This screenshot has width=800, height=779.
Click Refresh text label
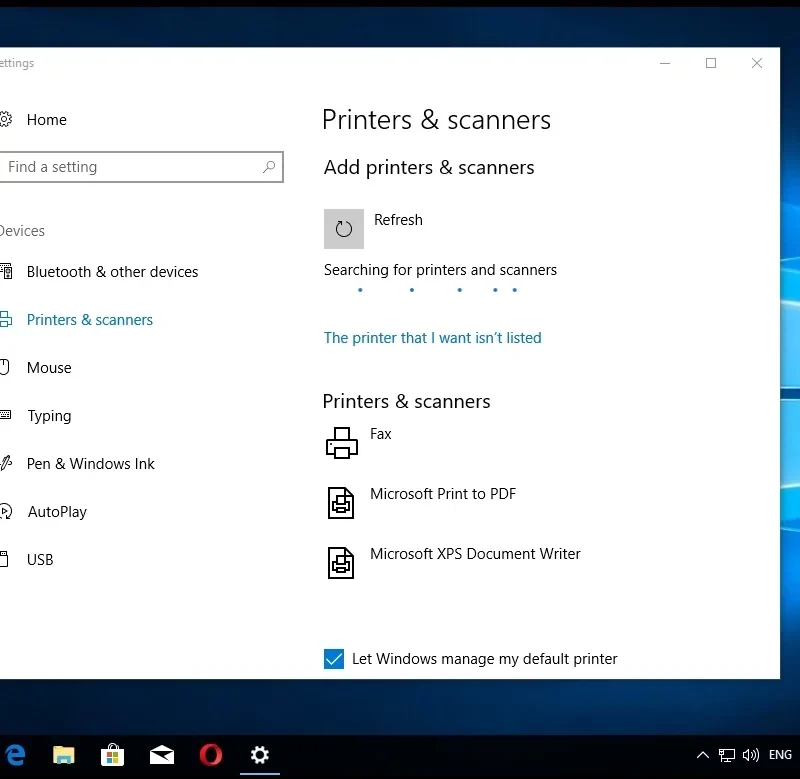coord(398,220)
